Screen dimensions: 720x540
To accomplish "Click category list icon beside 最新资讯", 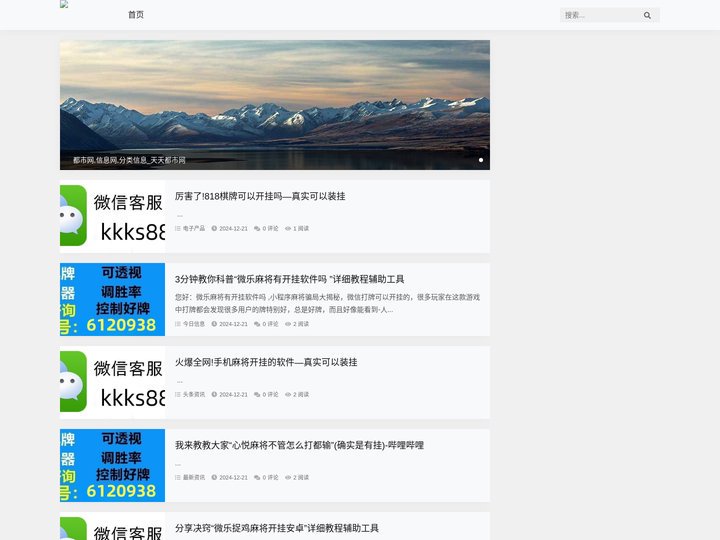I will point(178,478).
